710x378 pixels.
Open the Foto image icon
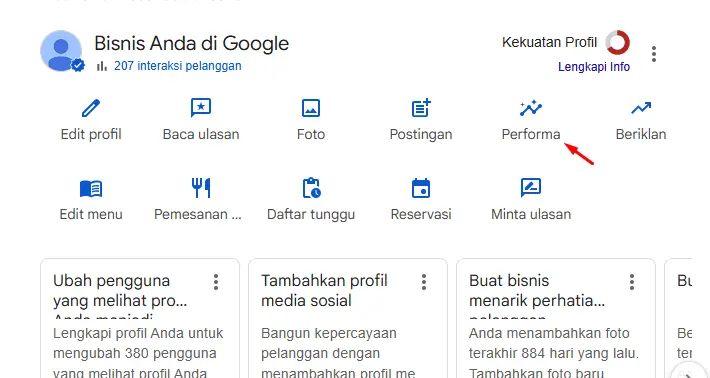click(x=311, y=108)
